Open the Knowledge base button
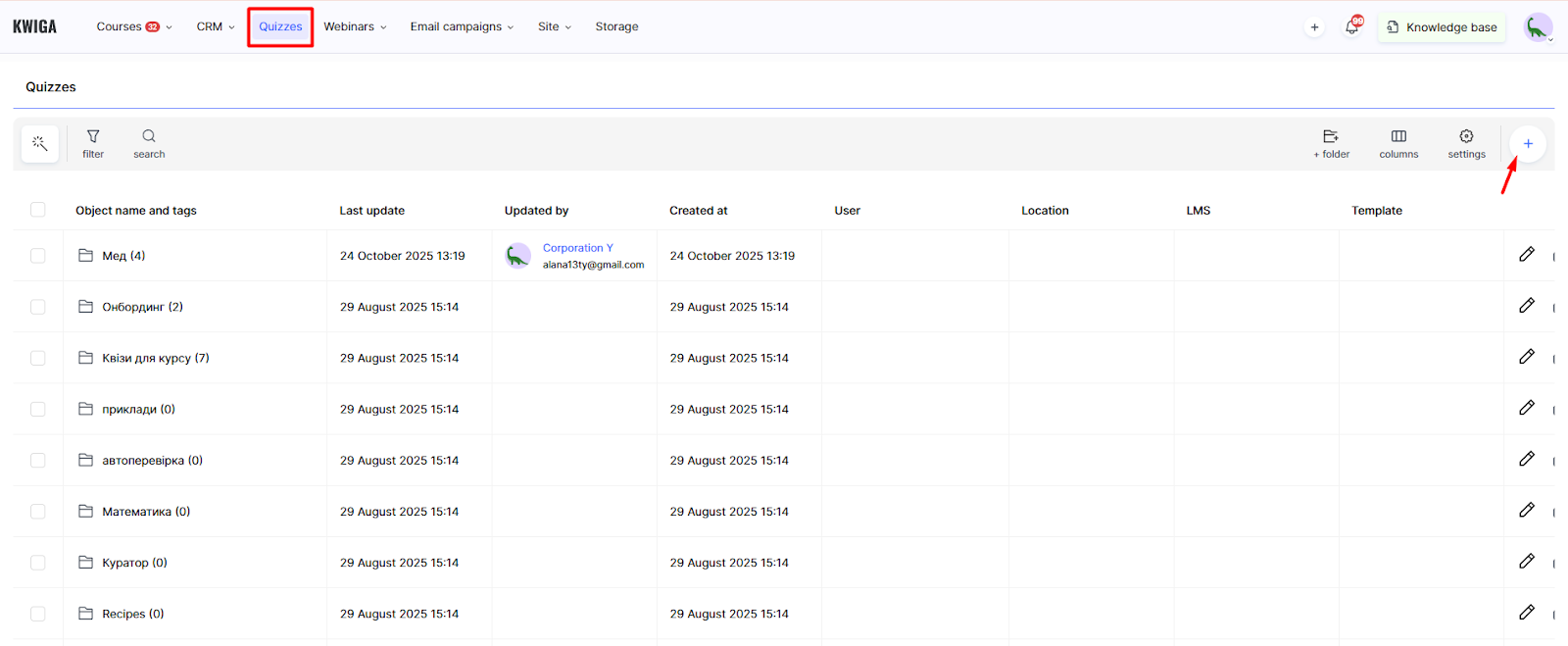 point(1442,27)
